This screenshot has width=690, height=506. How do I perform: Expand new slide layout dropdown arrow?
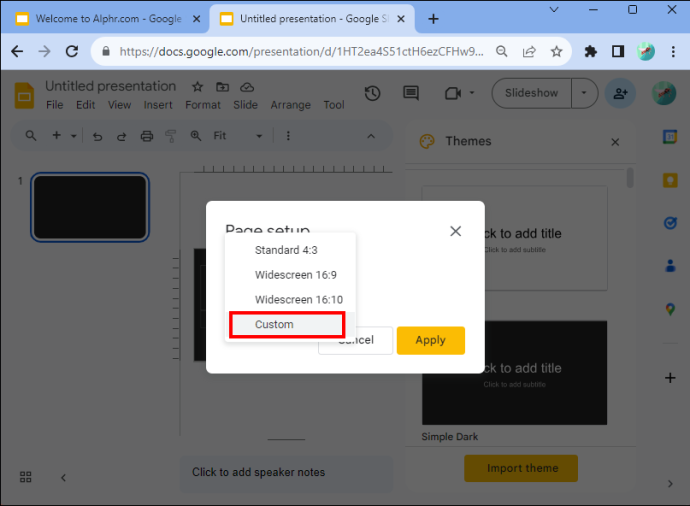coord(73,136)
